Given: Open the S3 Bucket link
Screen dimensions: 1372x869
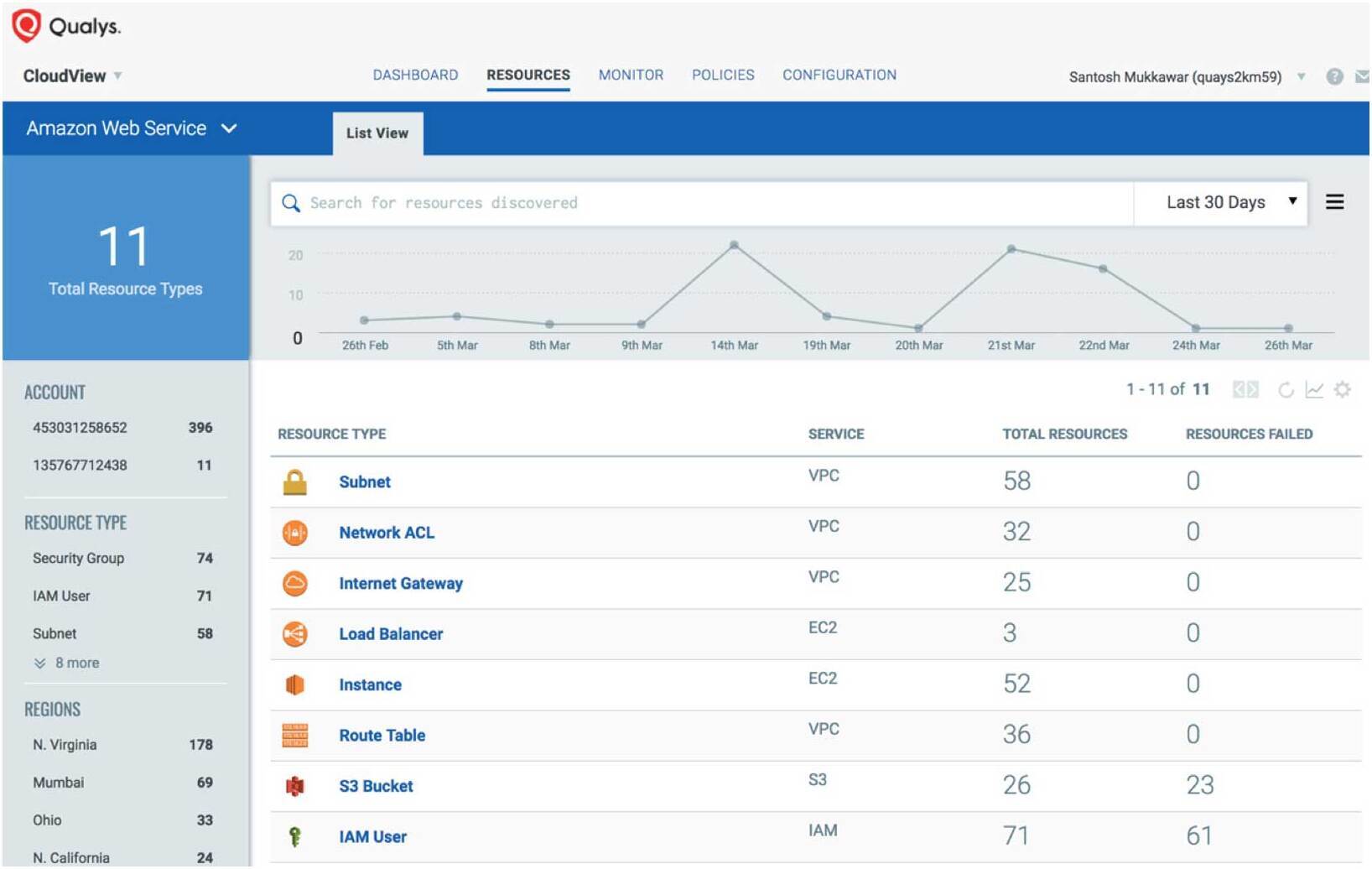Looking at the screenshot, I should [x=376, y=787].
